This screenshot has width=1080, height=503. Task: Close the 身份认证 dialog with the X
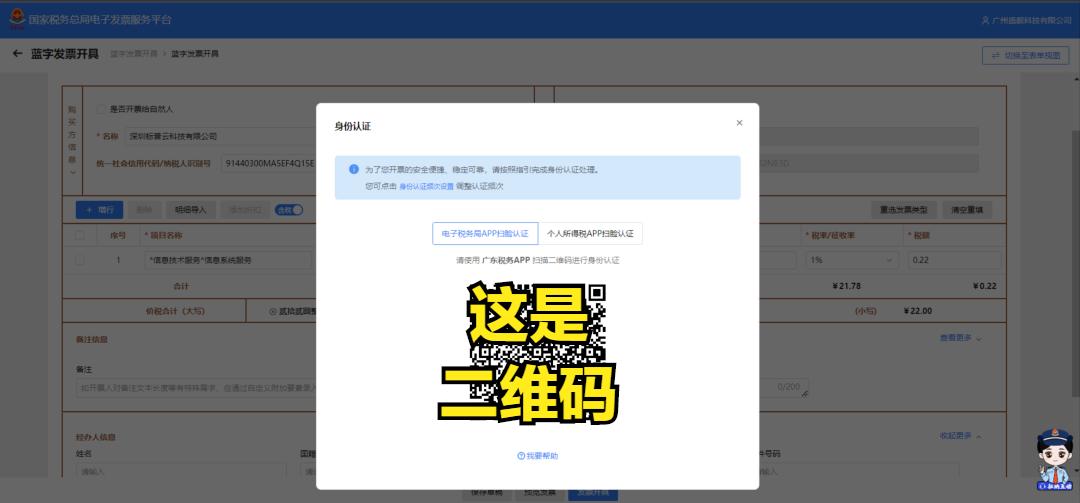[x=739, y=123]
